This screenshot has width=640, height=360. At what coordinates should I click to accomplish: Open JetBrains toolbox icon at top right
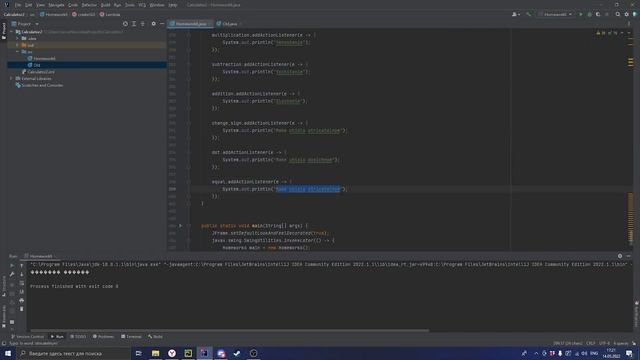tap(635, 14)
